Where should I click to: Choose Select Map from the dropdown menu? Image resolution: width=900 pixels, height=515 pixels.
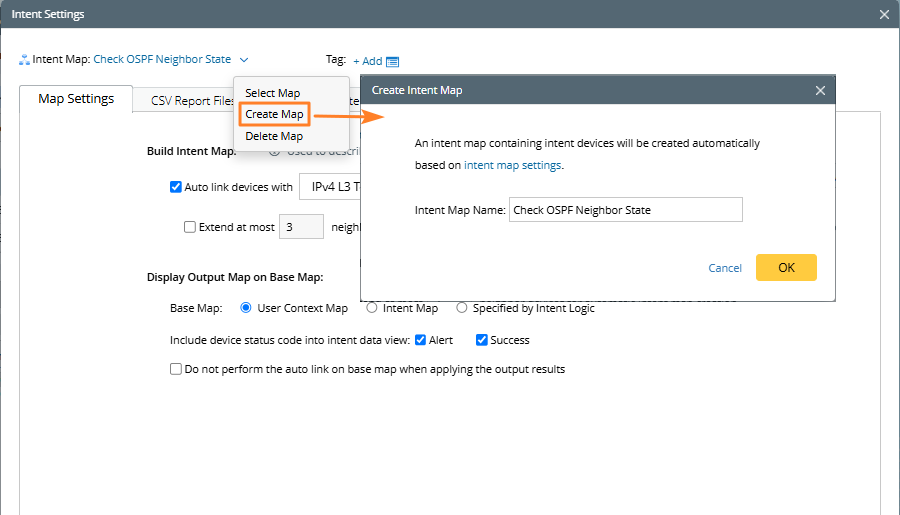[272, 93]
